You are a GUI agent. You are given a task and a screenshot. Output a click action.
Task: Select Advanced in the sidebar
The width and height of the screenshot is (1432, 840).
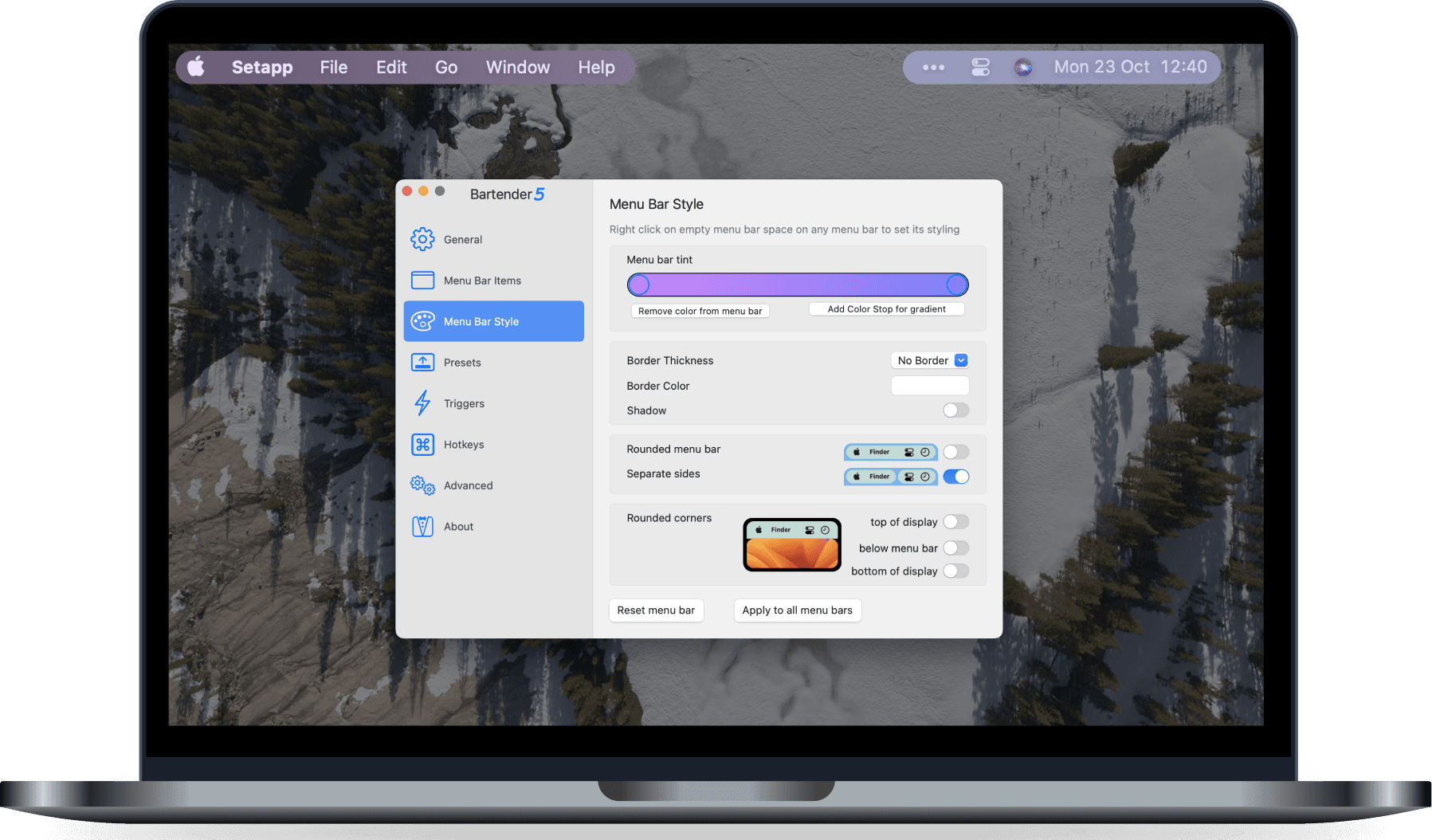pyautogui.click(x=494, y=485)
